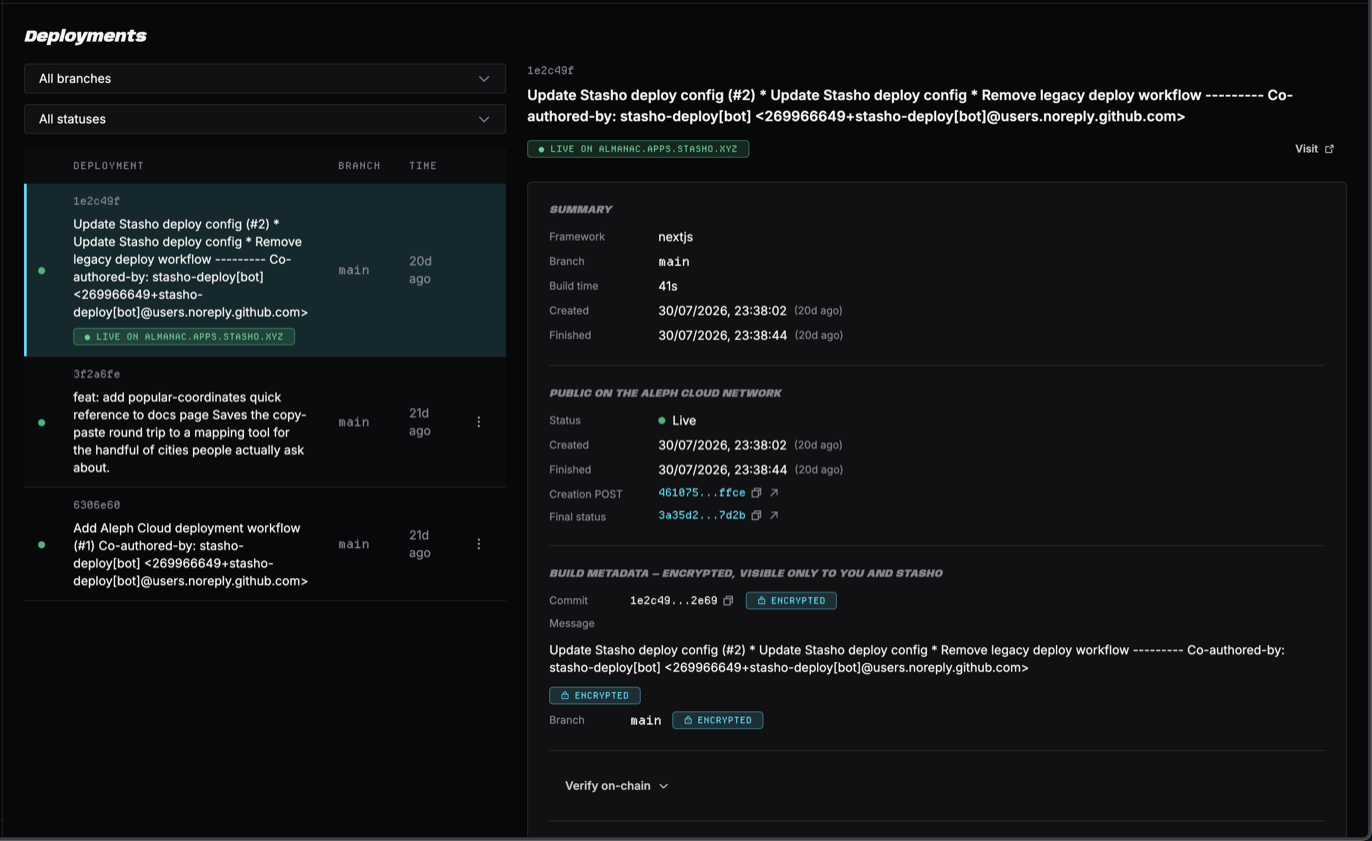Viewport: 1372px width, 841px height.
Task: Open the more options menu for deployment 3f2a6fe
Action: point(478,422)
